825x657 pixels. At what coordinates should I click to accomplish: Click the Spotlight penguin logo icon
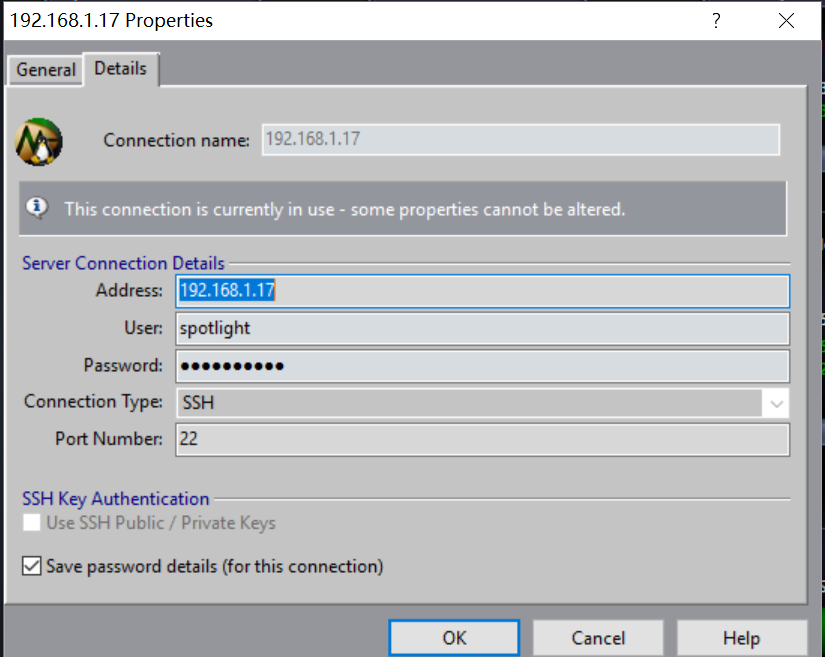pos(39,141)
